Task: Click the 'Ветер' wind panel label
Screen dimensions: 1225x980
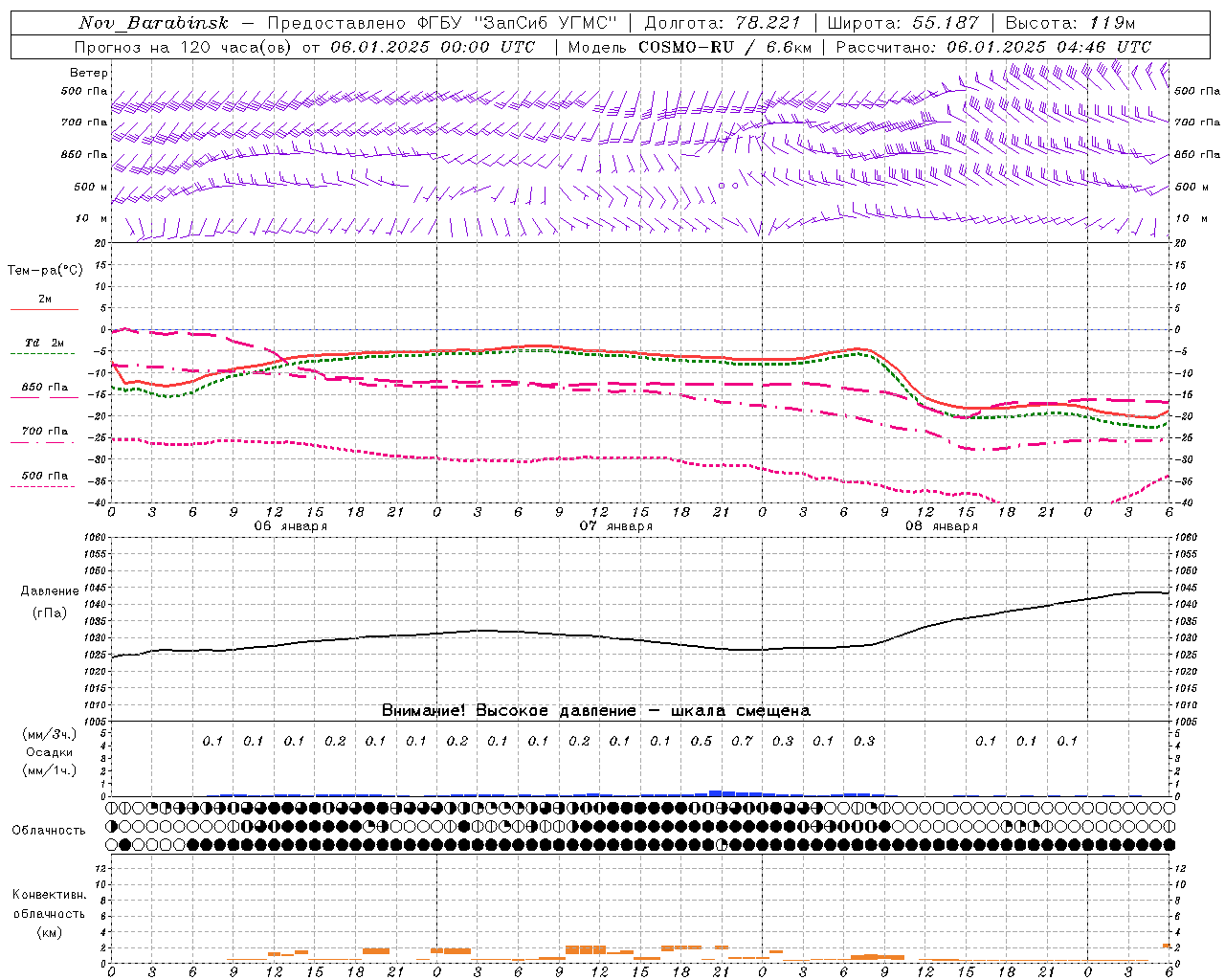Action: (x=89, y=73)
